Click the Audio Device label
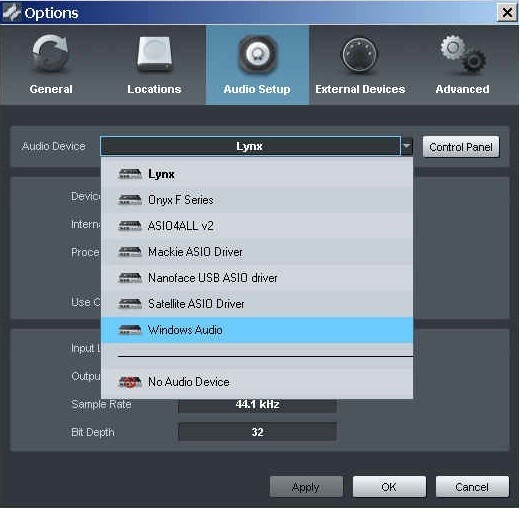Screen dimensions: 519x508 (53, 146)
